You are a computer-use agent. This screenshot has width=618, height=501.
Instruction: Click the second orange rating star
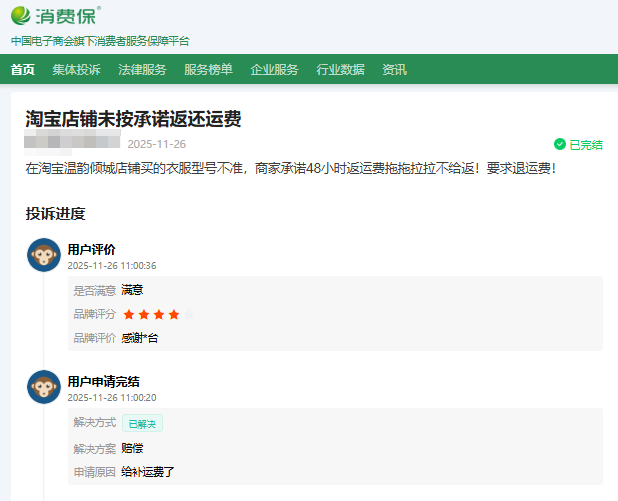coord(143,314)
